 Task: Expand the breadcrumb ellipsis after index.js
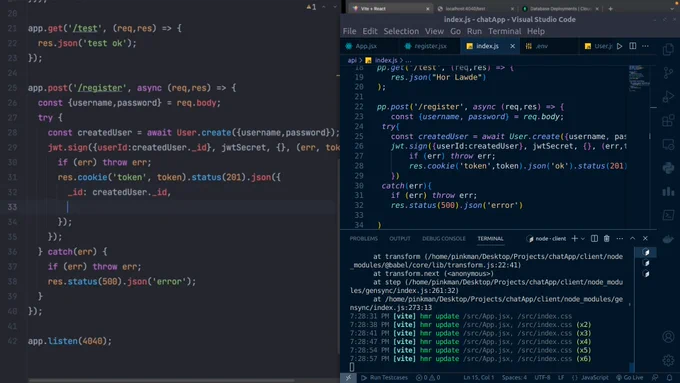point(409,60)
